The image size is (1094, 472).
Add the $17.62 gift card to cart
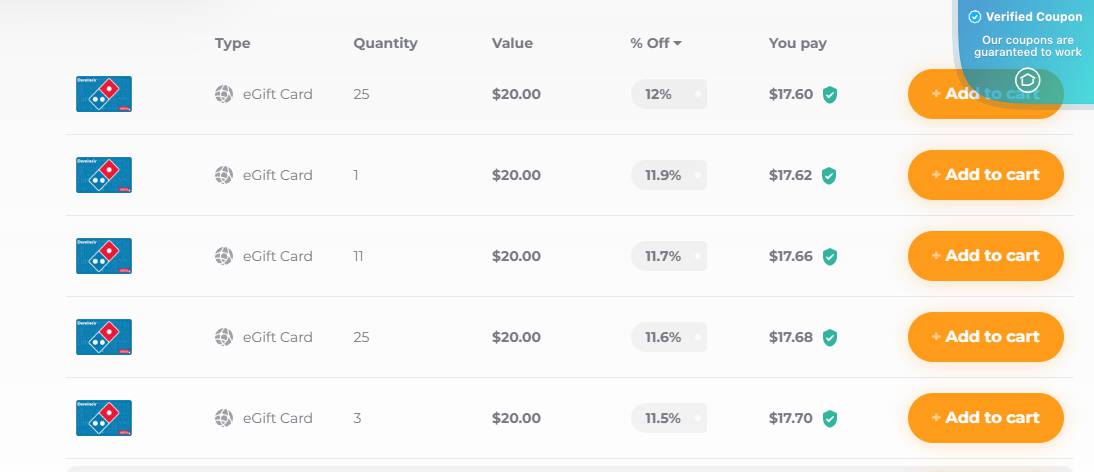click(x=985, y=175)
